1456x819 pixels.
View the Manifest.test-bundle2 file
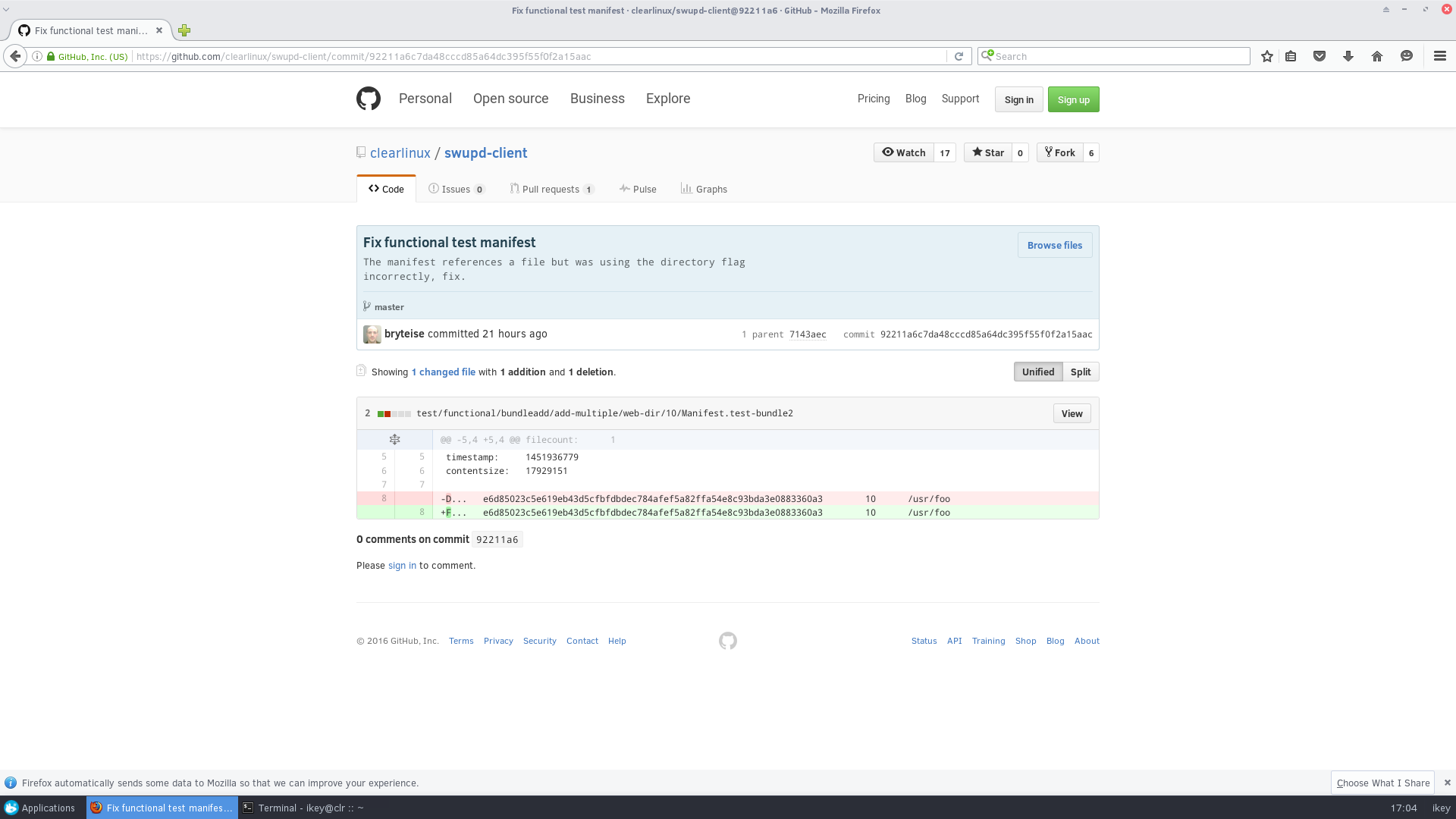[x=1072, y=413]
